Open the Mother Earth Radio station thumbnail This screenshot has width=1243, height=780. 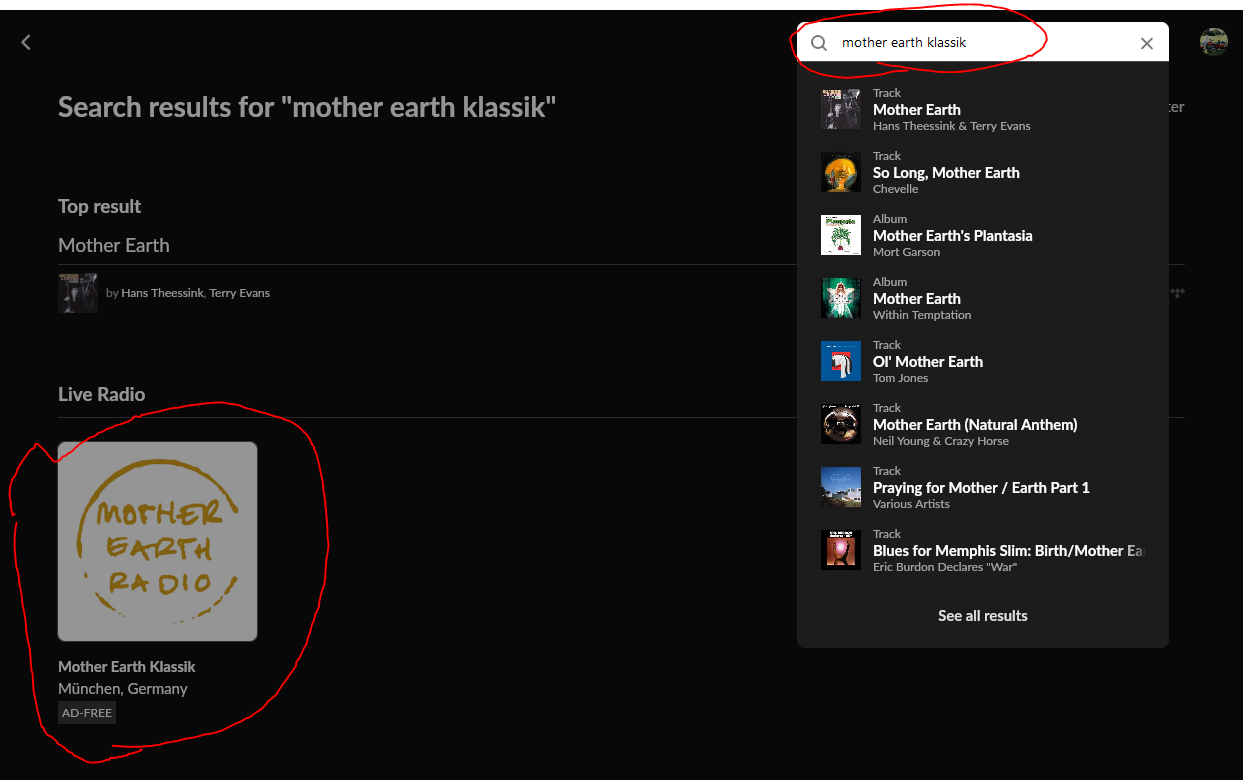pyautogui.click(x=157, y=541)
